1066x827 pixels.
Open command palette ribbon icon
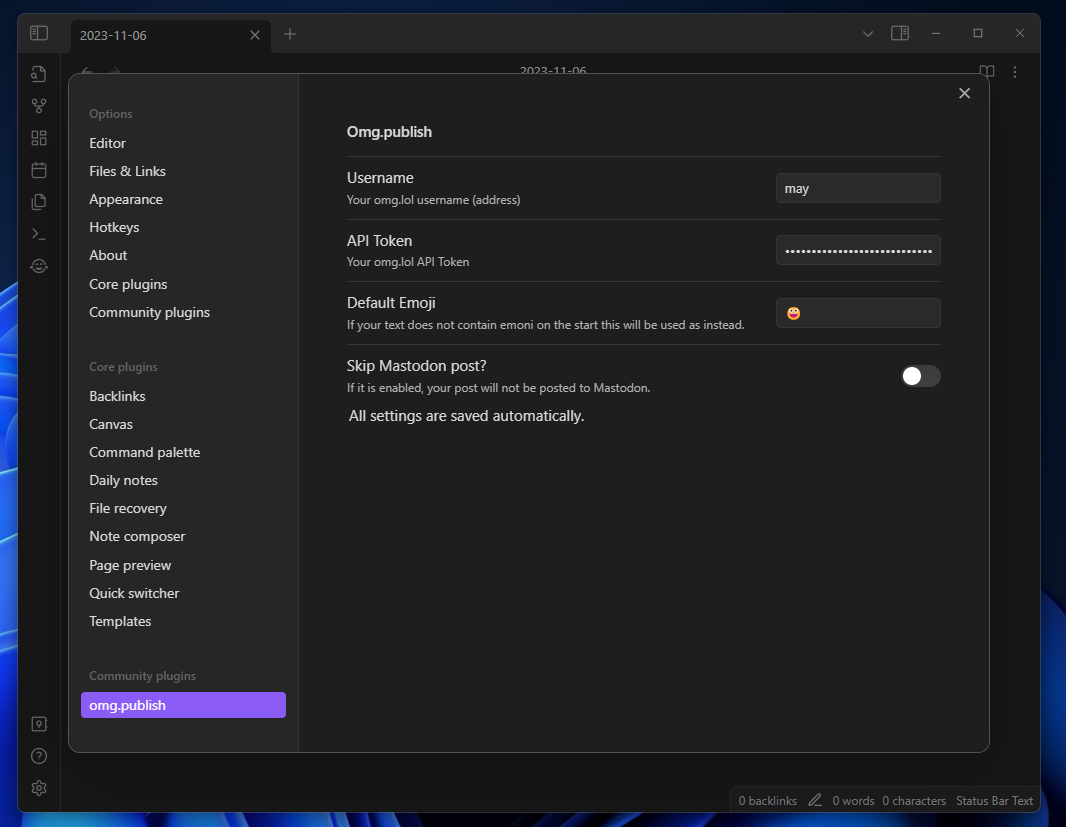coord(39,234)
